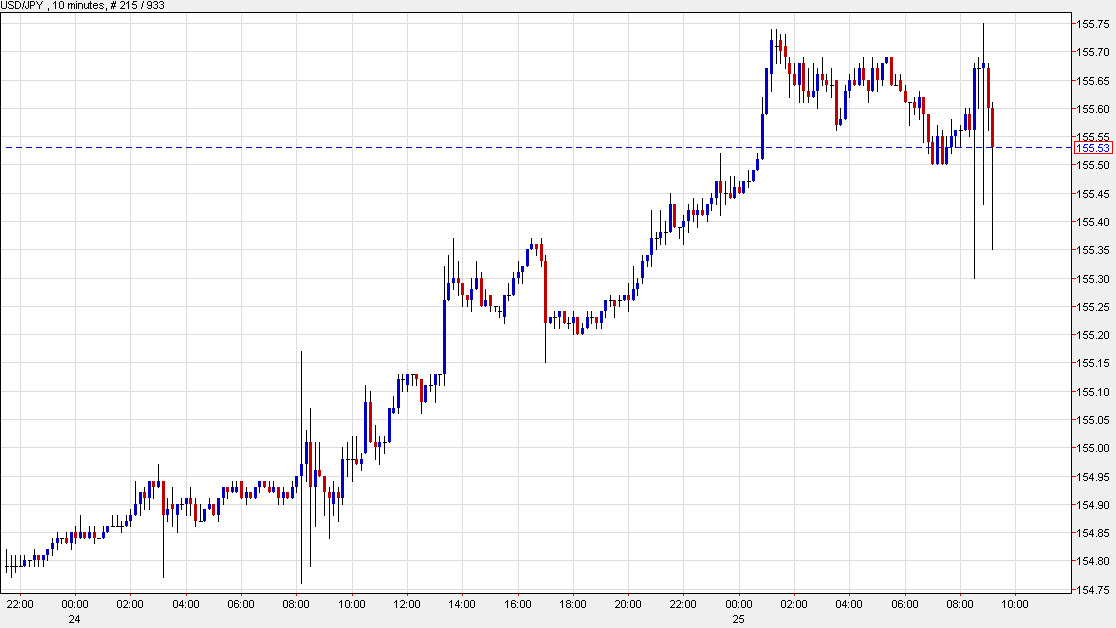Image resolution: width=1116 pixels, height=628 pixels.
Task: Click the 155.05 price axis label
Action: pyautogui.click(x=1093, y=420)
